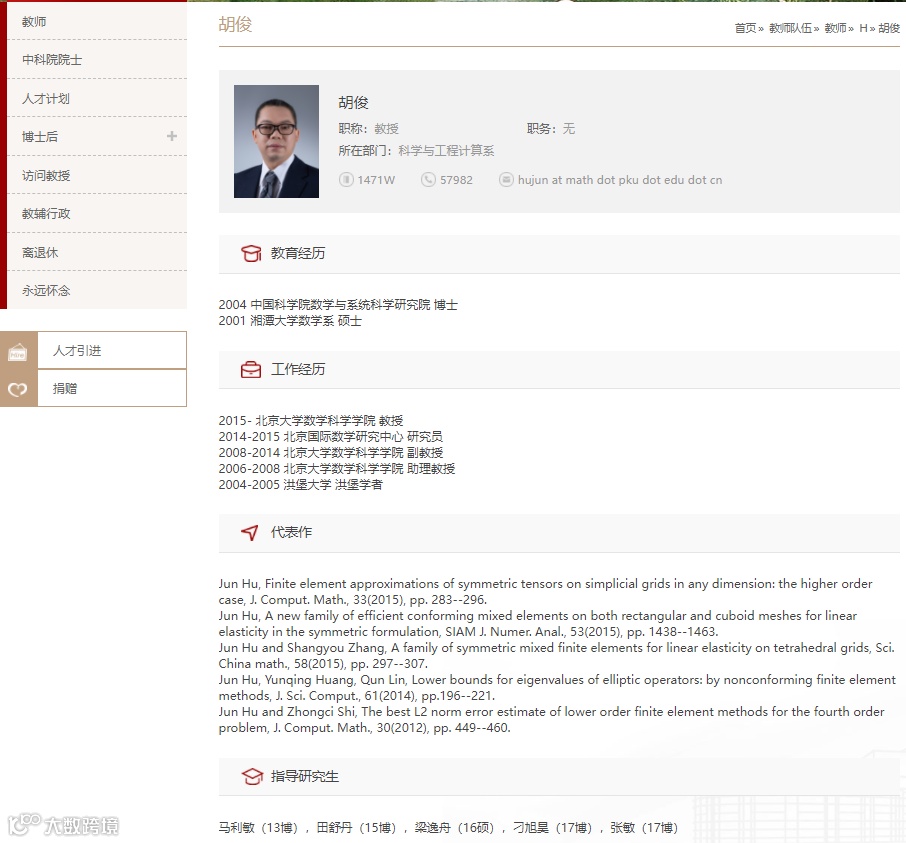
Task: Click the department 科学与工程计算系
Action: [445, 151]
